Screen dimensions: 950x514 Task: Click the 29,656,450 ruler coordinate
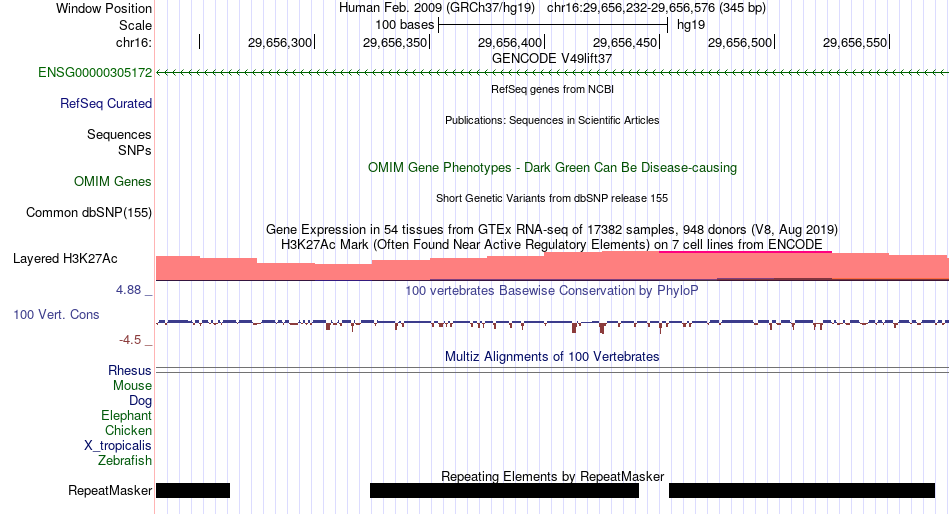(625, 42)
